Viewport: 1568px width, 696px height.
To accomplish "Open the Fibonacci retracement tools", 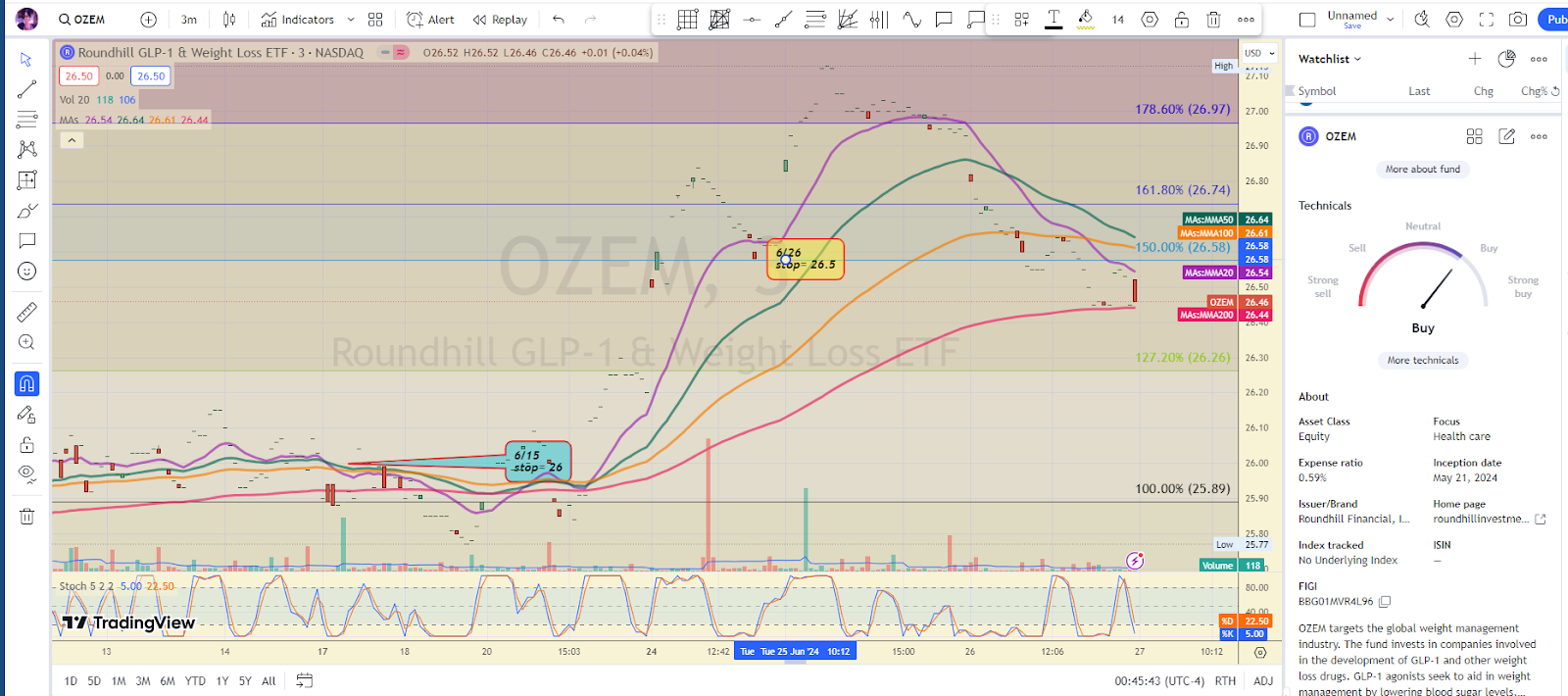I will (26, 120).
